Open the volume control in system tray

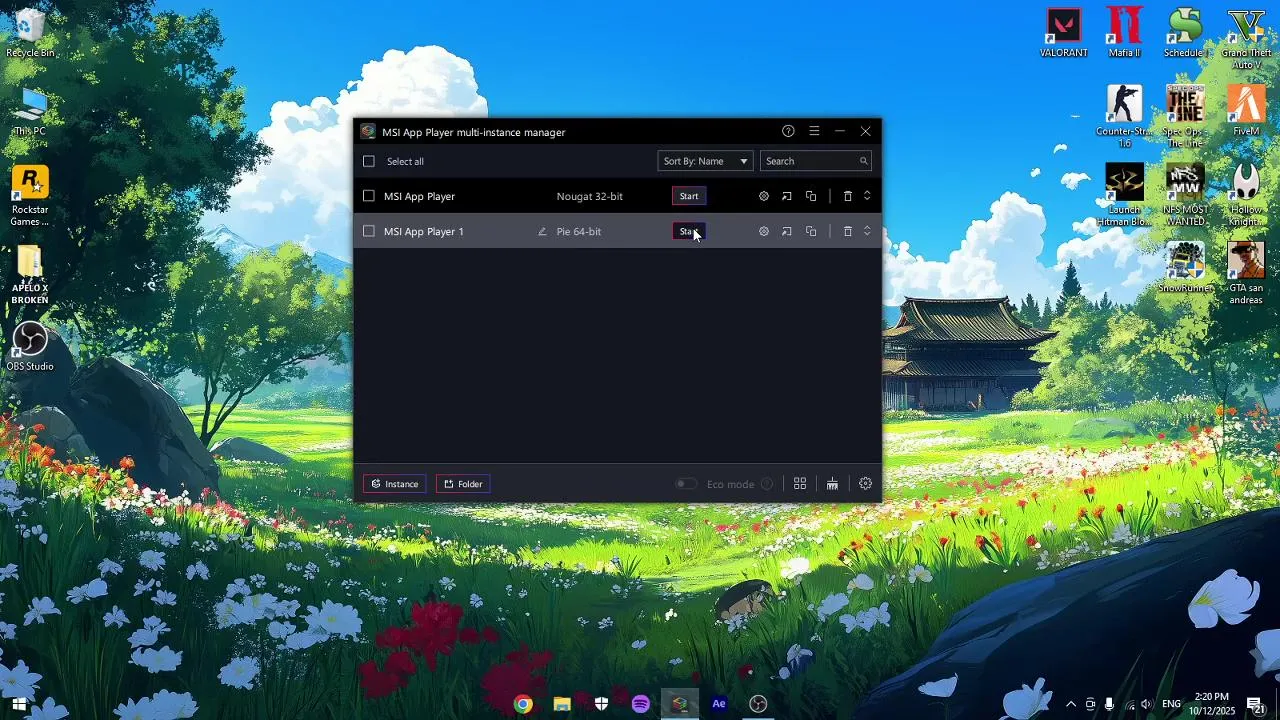pos(1145,704)
